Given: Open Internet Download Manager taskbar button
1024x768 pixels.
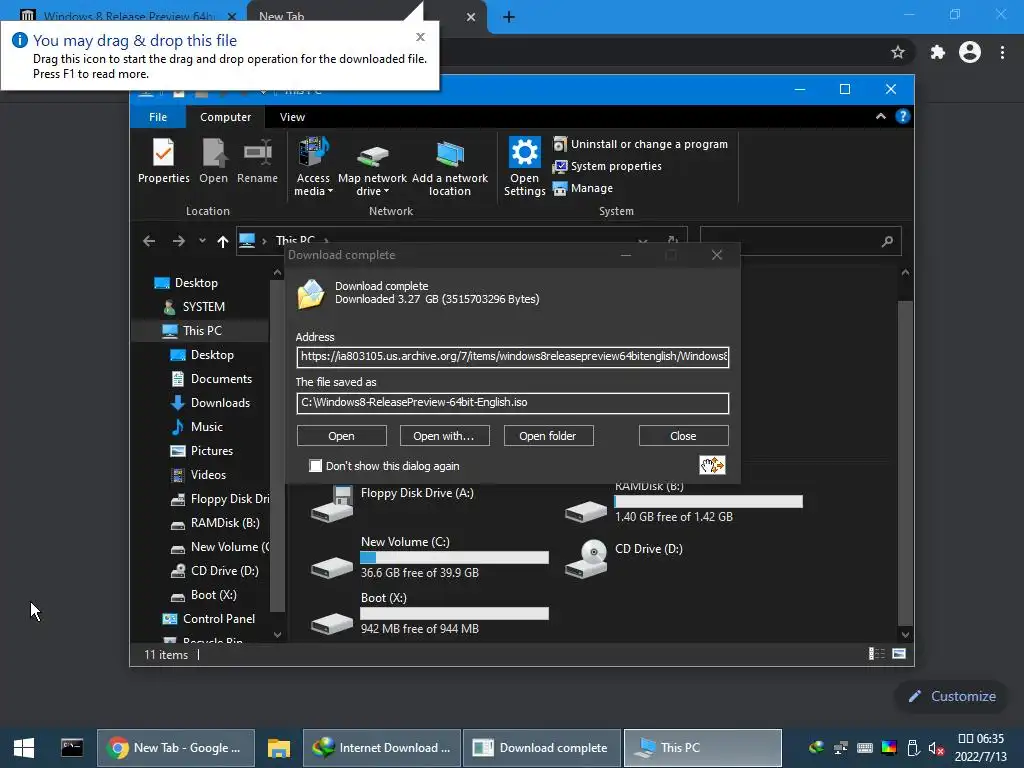Looking at the screenshot, I should pos(383,748).
